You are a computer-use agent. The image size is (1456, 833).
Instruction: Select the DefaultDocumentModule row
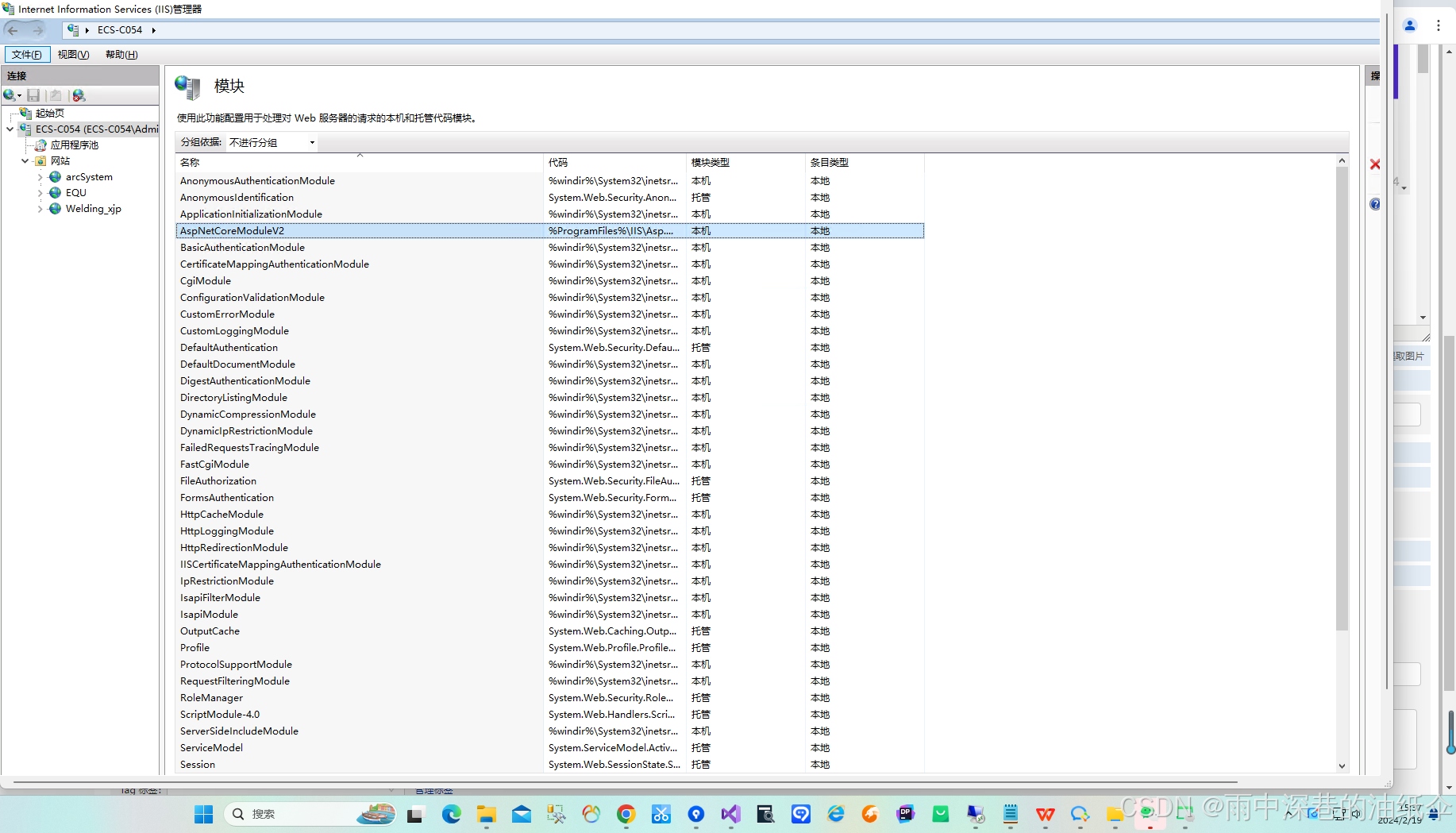click(x=549, y=364)
